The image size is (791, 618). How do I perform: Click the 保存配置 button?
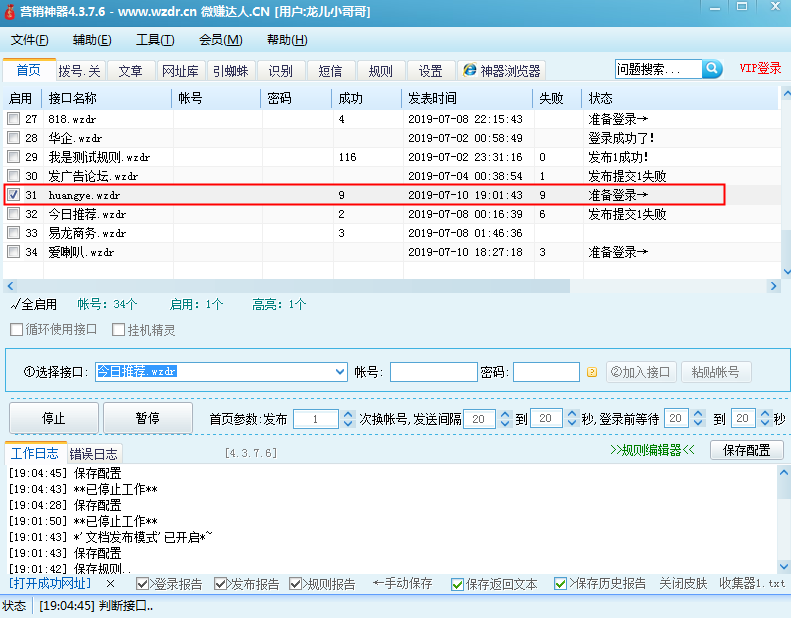pos(747,450)
